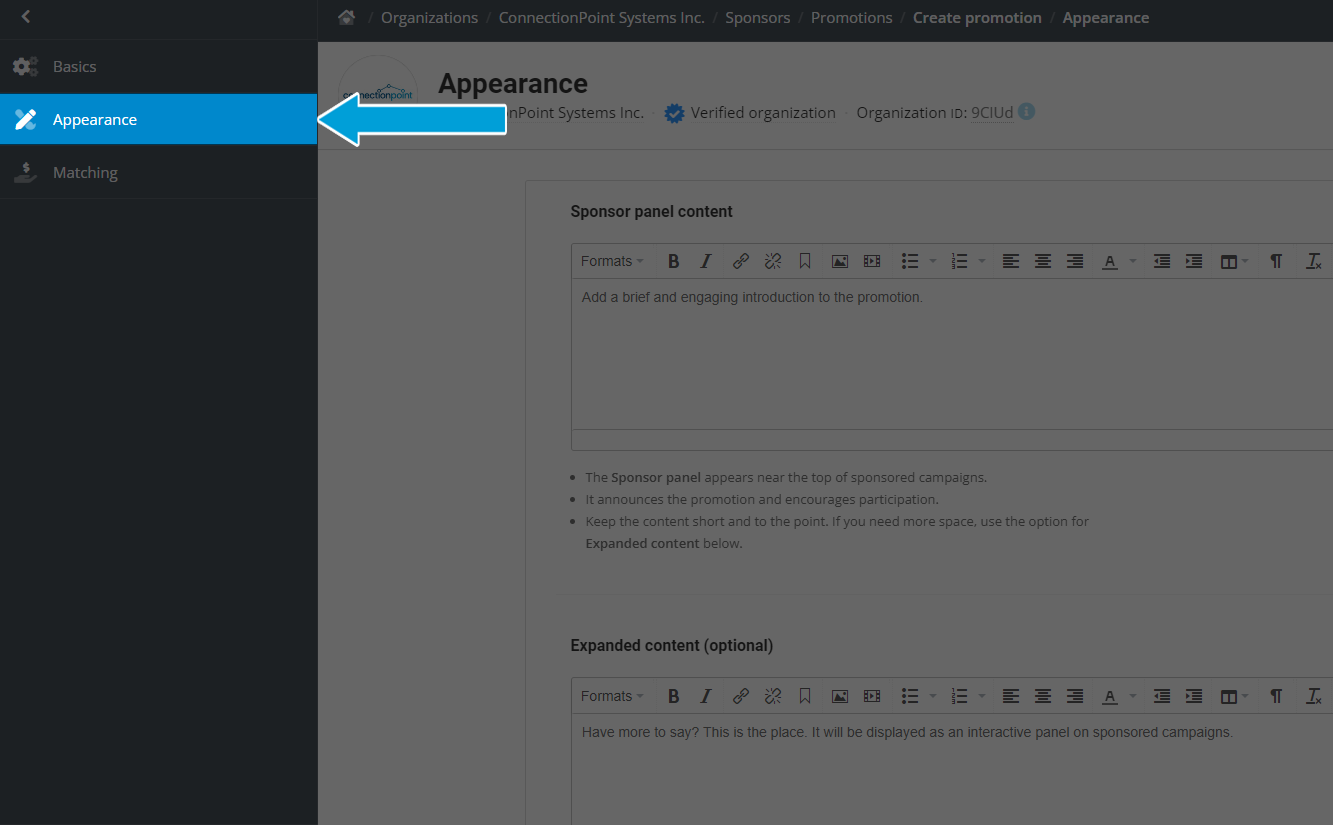Screen dimensions: 1333x825
Task: Remove link in Expanded content editor
Action: [773, 696]
